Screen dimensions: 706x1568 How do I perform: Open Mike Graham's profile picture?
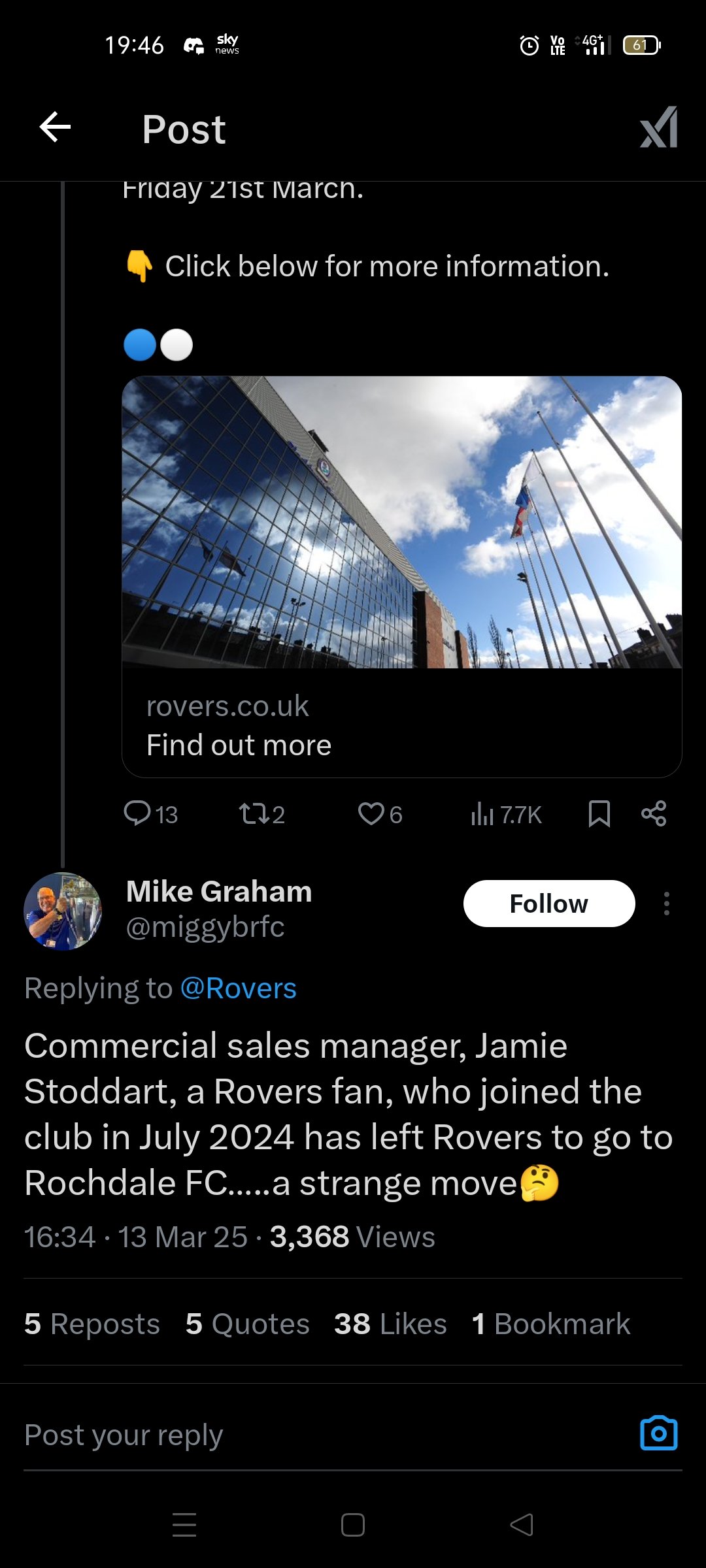tap(63, 911)
